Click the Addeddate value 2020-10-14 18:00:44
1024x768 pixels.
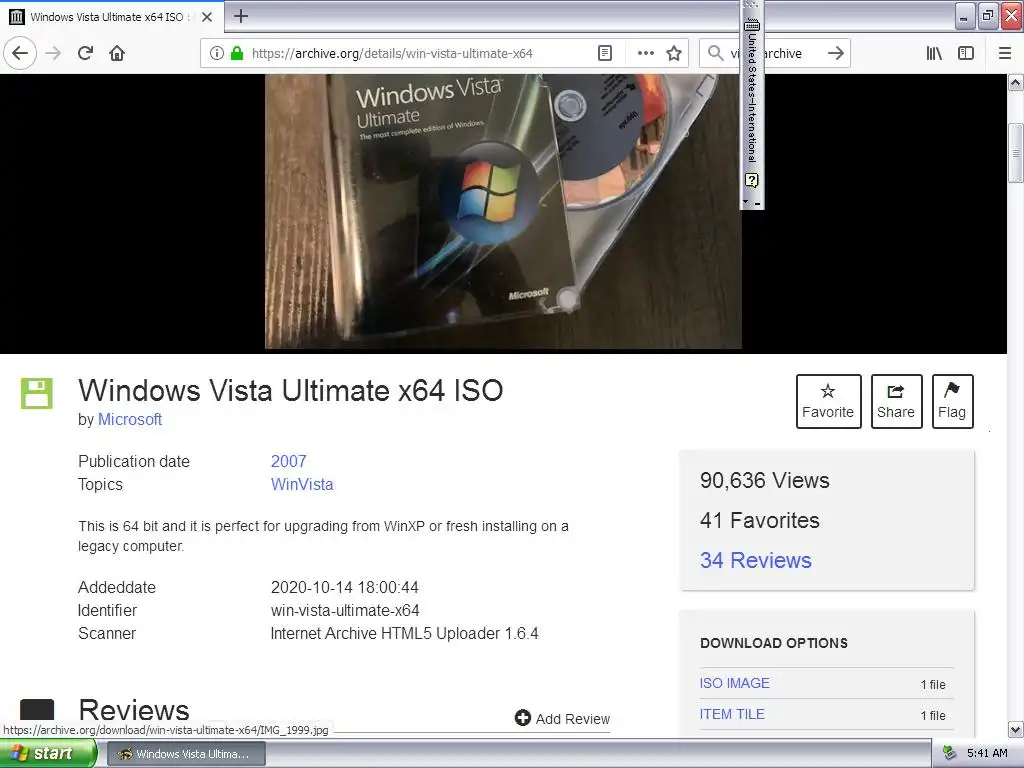click(x=345, y=587)
